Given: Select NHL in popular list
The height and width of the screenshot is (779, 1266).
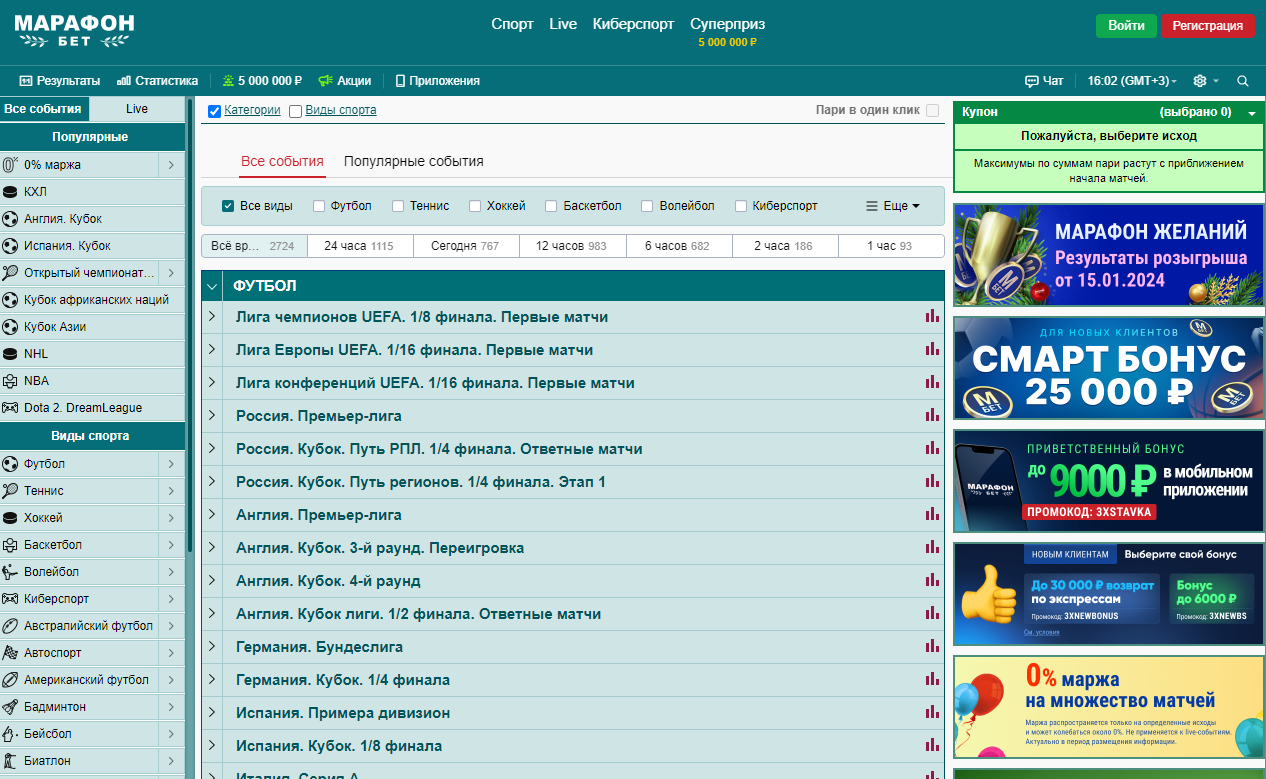Looking at the screenshot, I should coord(92,354).
